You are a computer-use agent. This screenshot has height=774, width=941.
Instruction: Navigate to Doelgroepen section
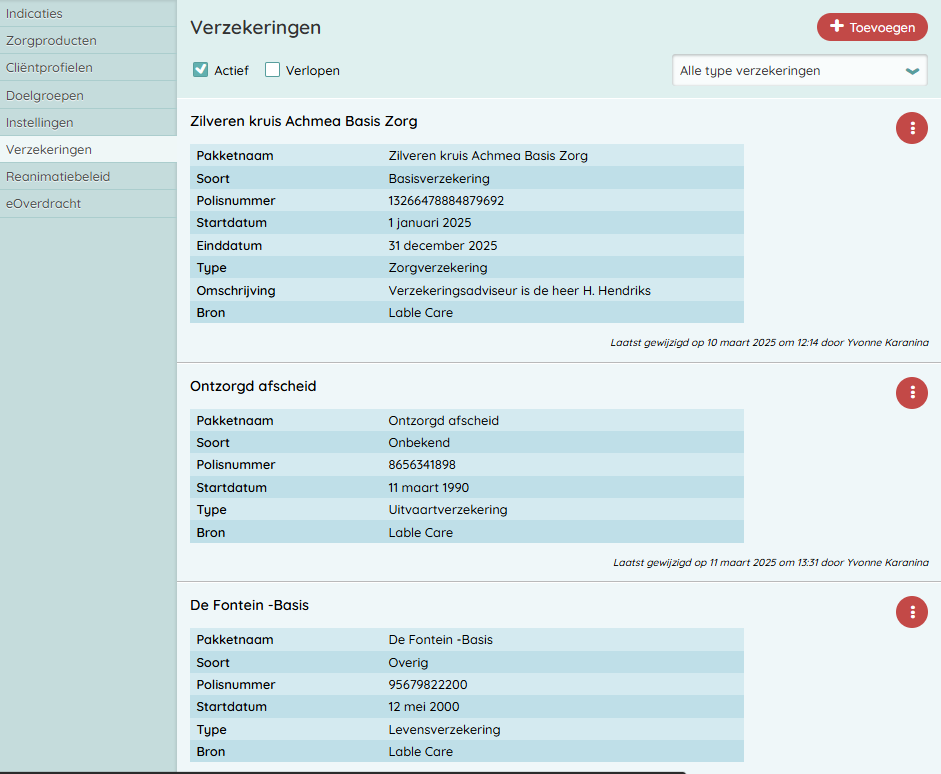click(x=45, y=95)
